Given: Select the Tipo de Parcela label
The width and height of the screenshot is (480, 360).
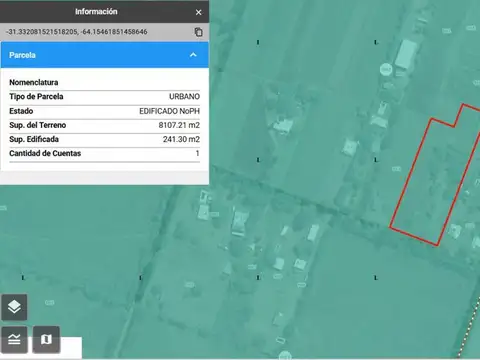Looking at the screenshot, I should 36,97.
